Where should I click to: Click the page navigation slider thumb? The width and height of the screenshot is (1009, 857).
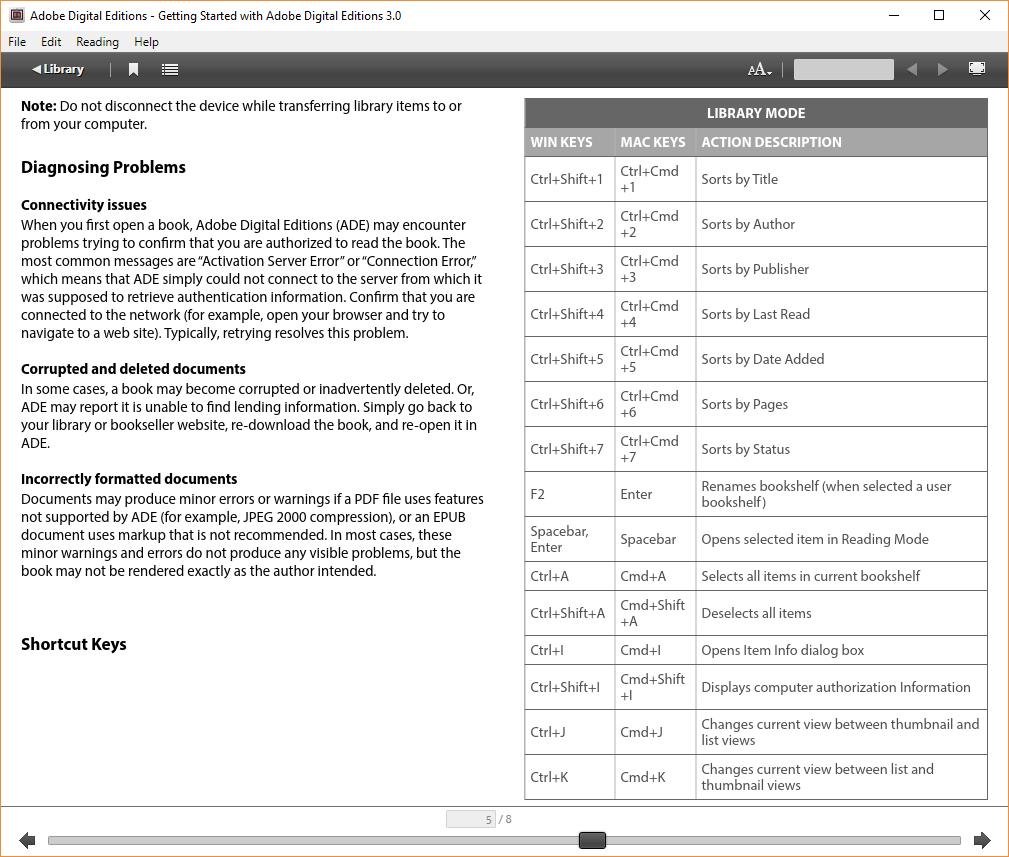(x=592, y=840)
